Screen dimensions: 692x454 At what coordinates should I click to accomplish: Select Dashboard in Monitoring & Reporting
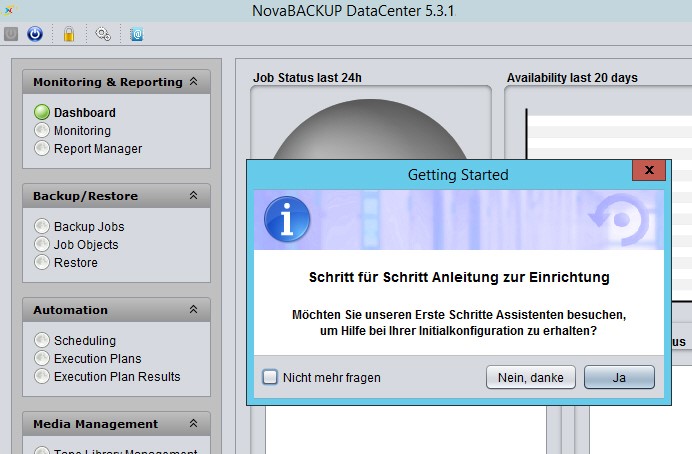[x=75, y=113]
